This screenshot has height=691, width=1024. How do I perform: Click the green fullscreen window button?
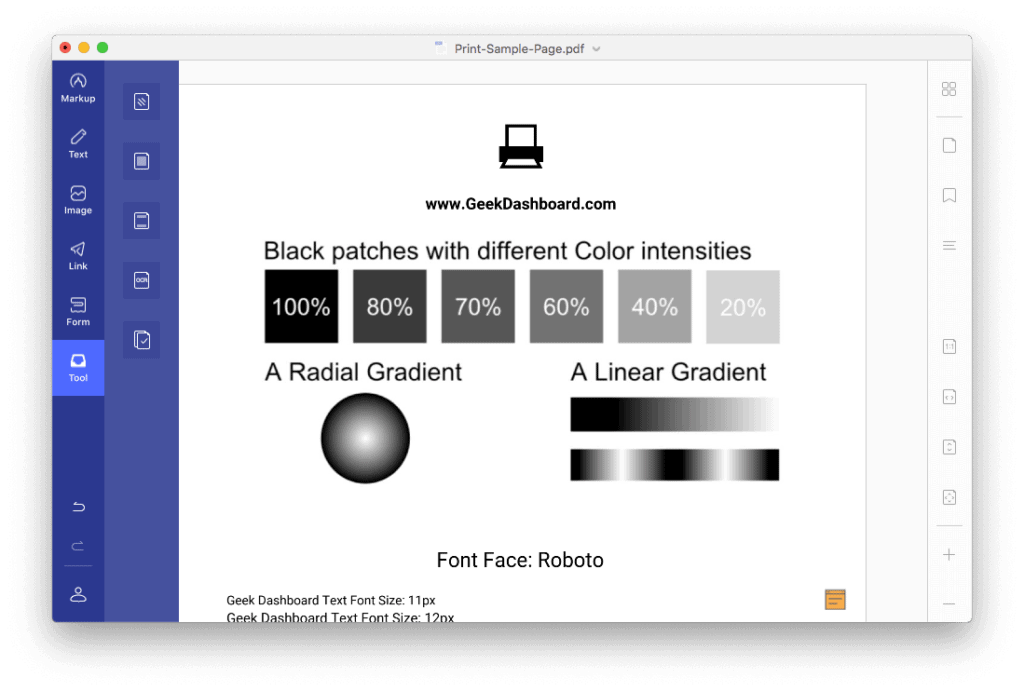[103, 48]
